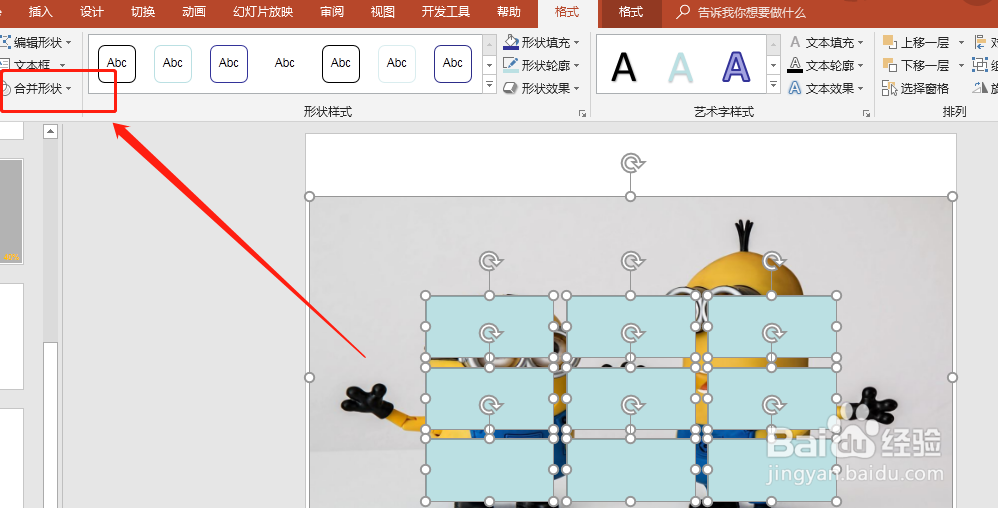Open the 形状填充 dropdown arrow

577,43
